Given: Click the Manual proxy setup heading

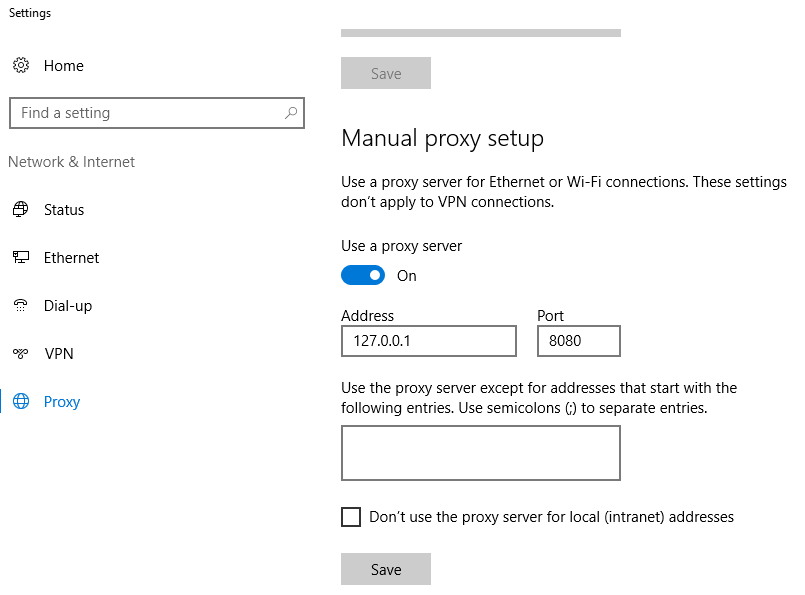Looking at the screenshot, I should tap(443, 139).
